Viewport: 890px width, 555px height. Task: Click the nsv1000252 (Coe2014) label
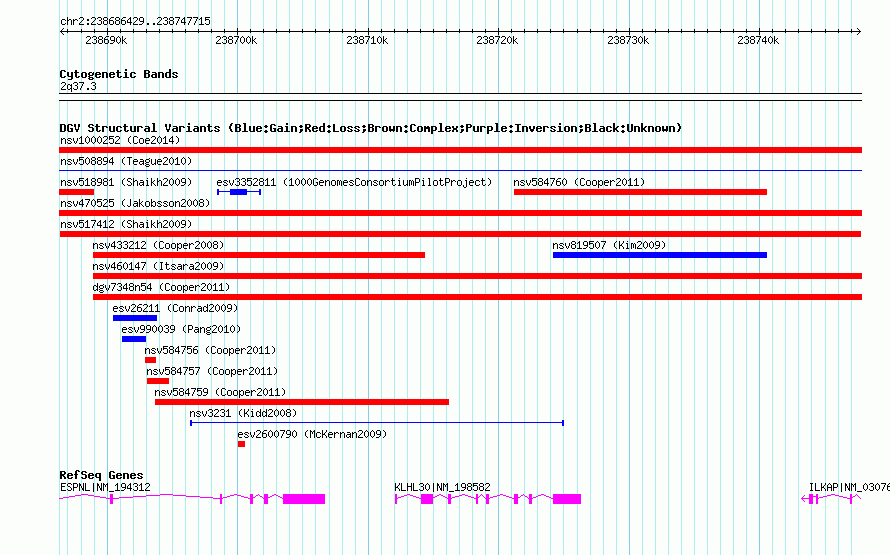pyautogui.click(x=120, y=140)
